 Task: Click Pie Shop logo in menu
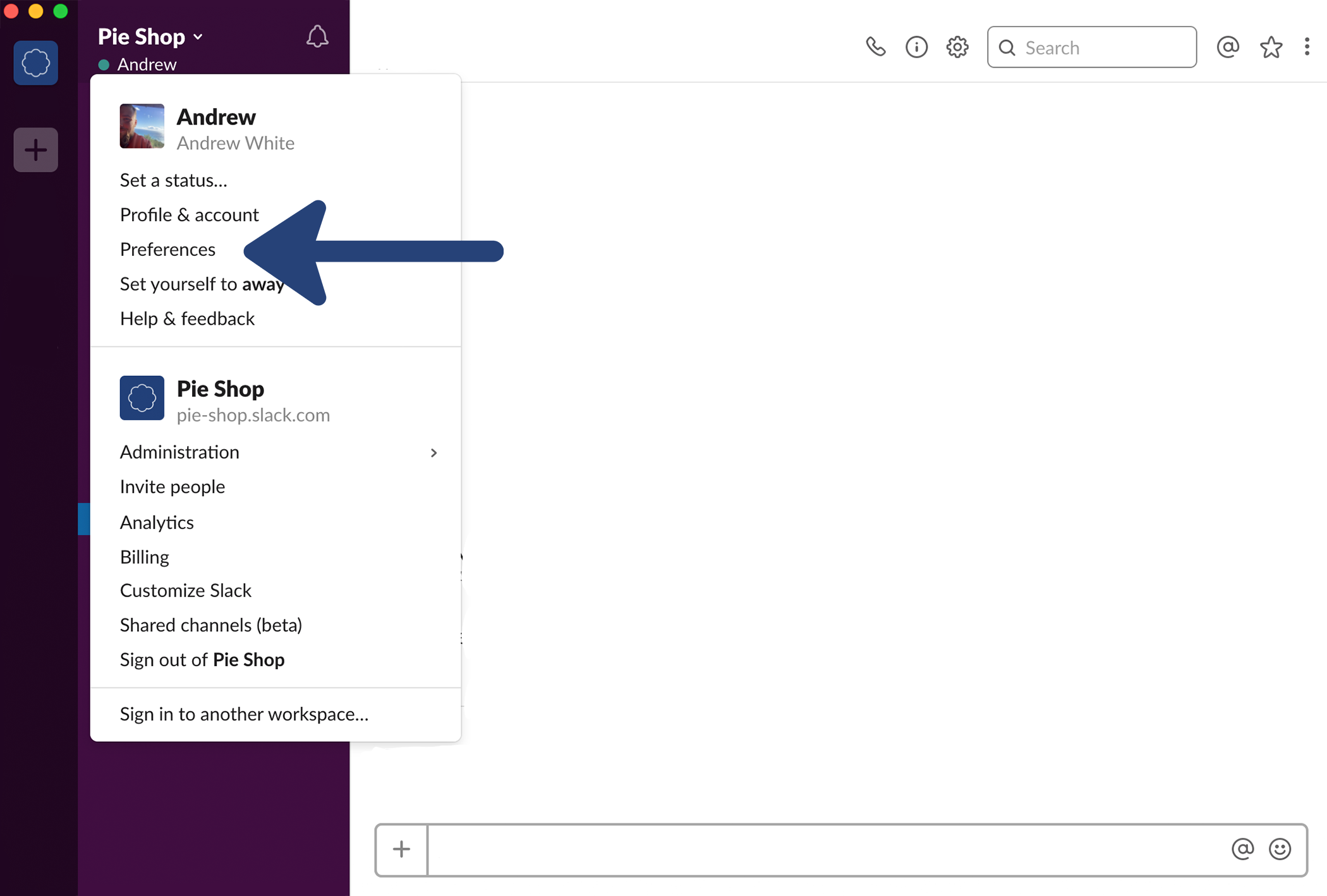point(142,398)
